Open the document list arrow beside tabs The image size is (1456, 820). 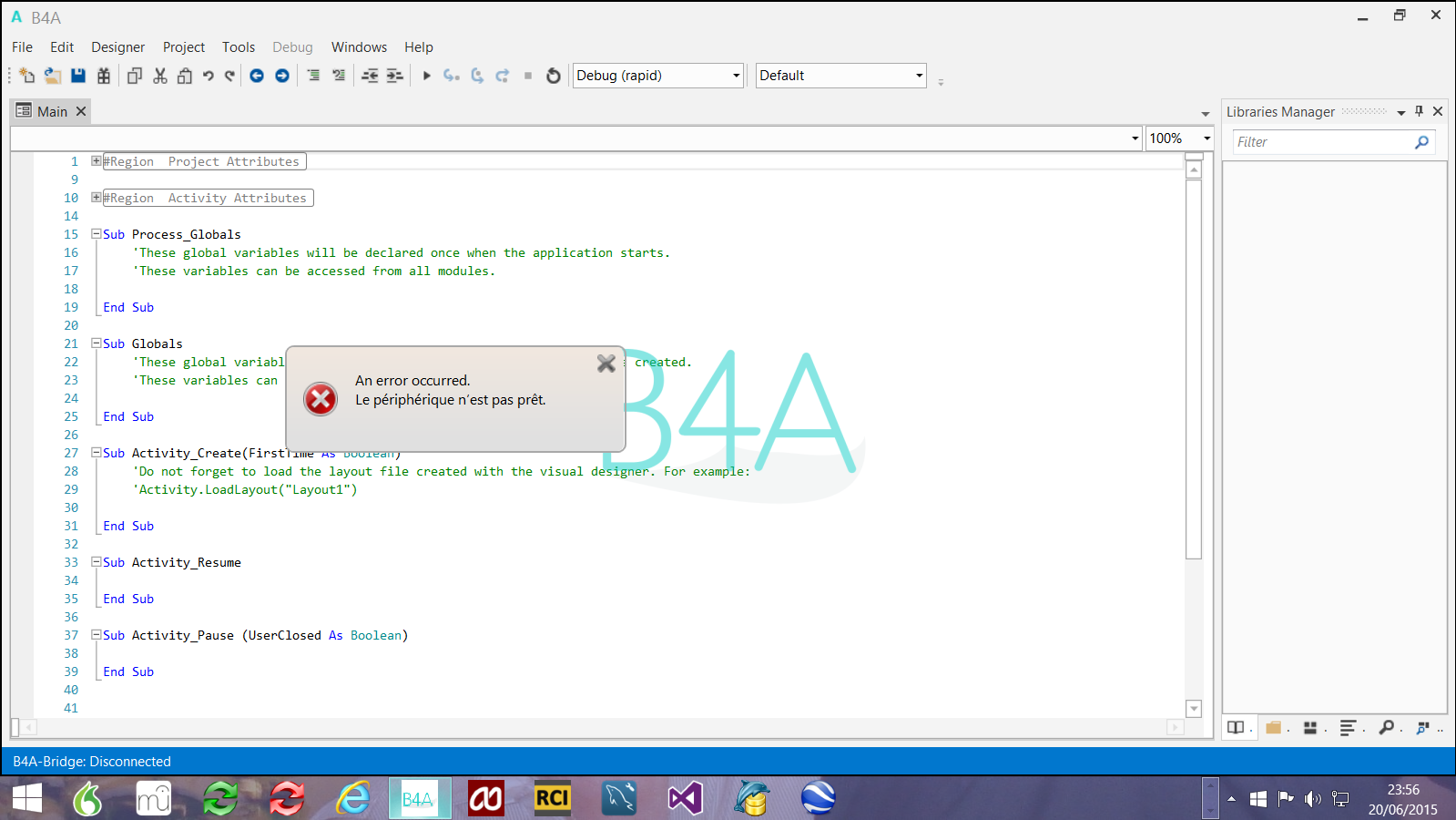point(1206,114)
